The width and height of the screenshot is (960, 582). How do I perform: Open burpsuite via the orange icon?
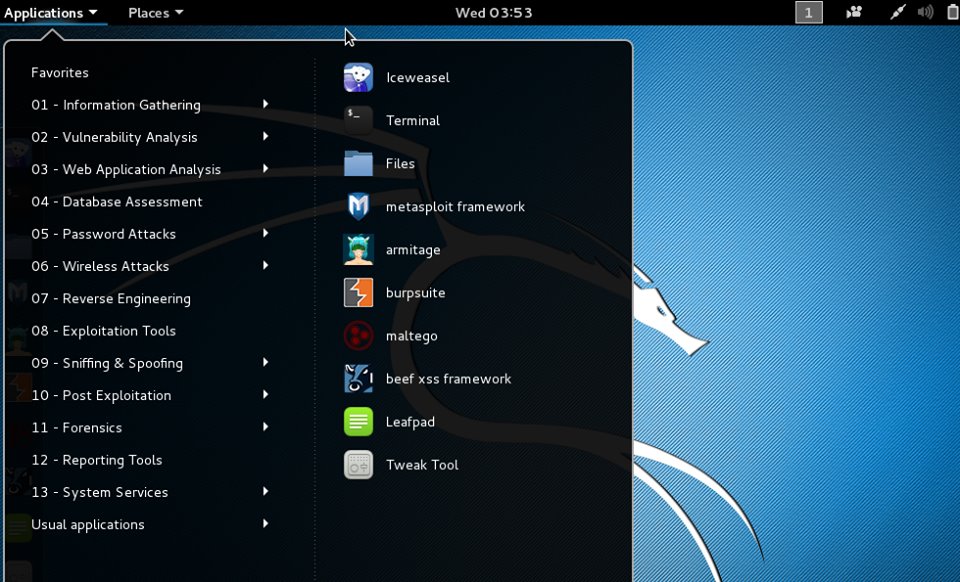(x=358, y=293)
